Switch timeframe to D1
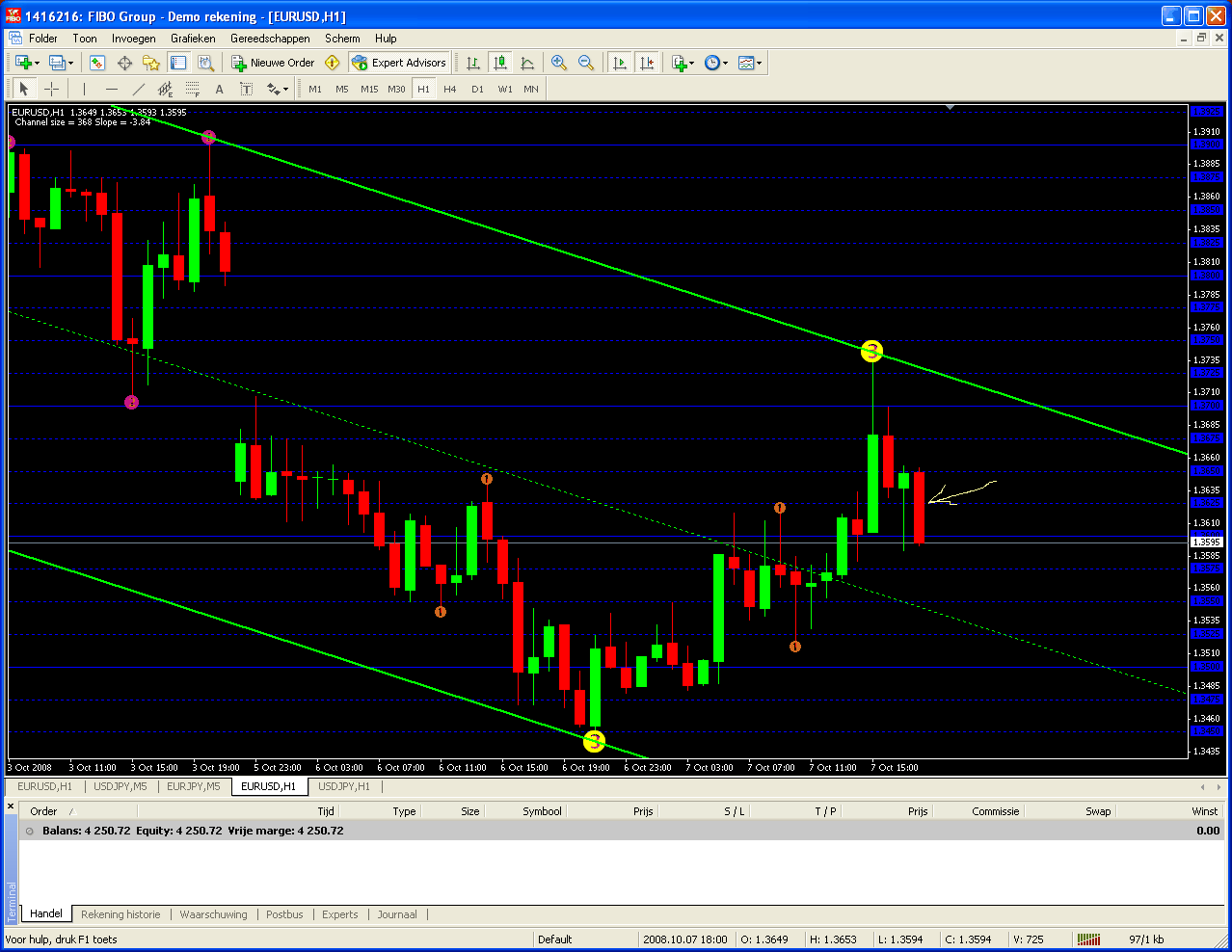 tap(477, 89)
